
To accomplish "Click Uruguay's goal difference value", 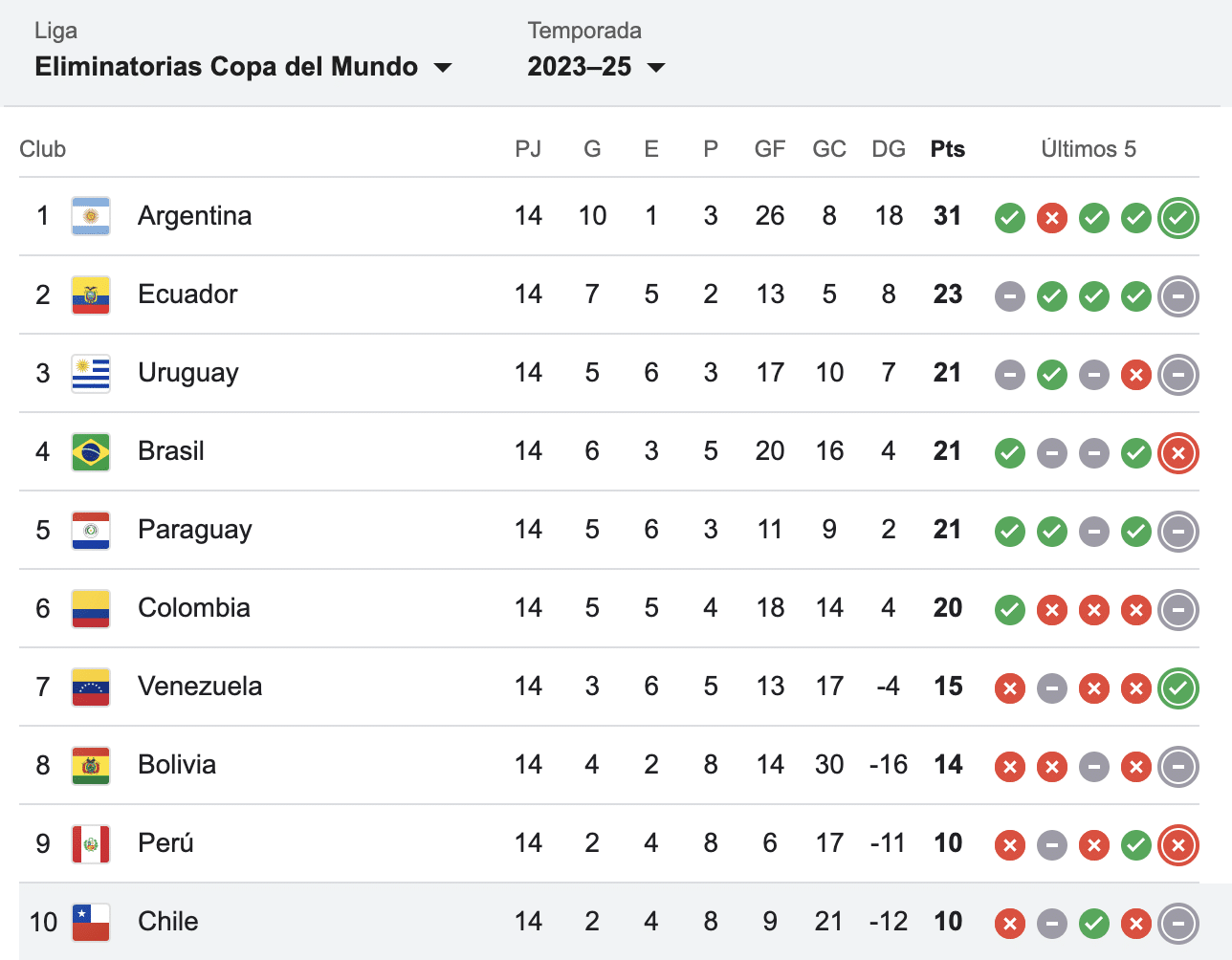I will click(x=889, y=372).
